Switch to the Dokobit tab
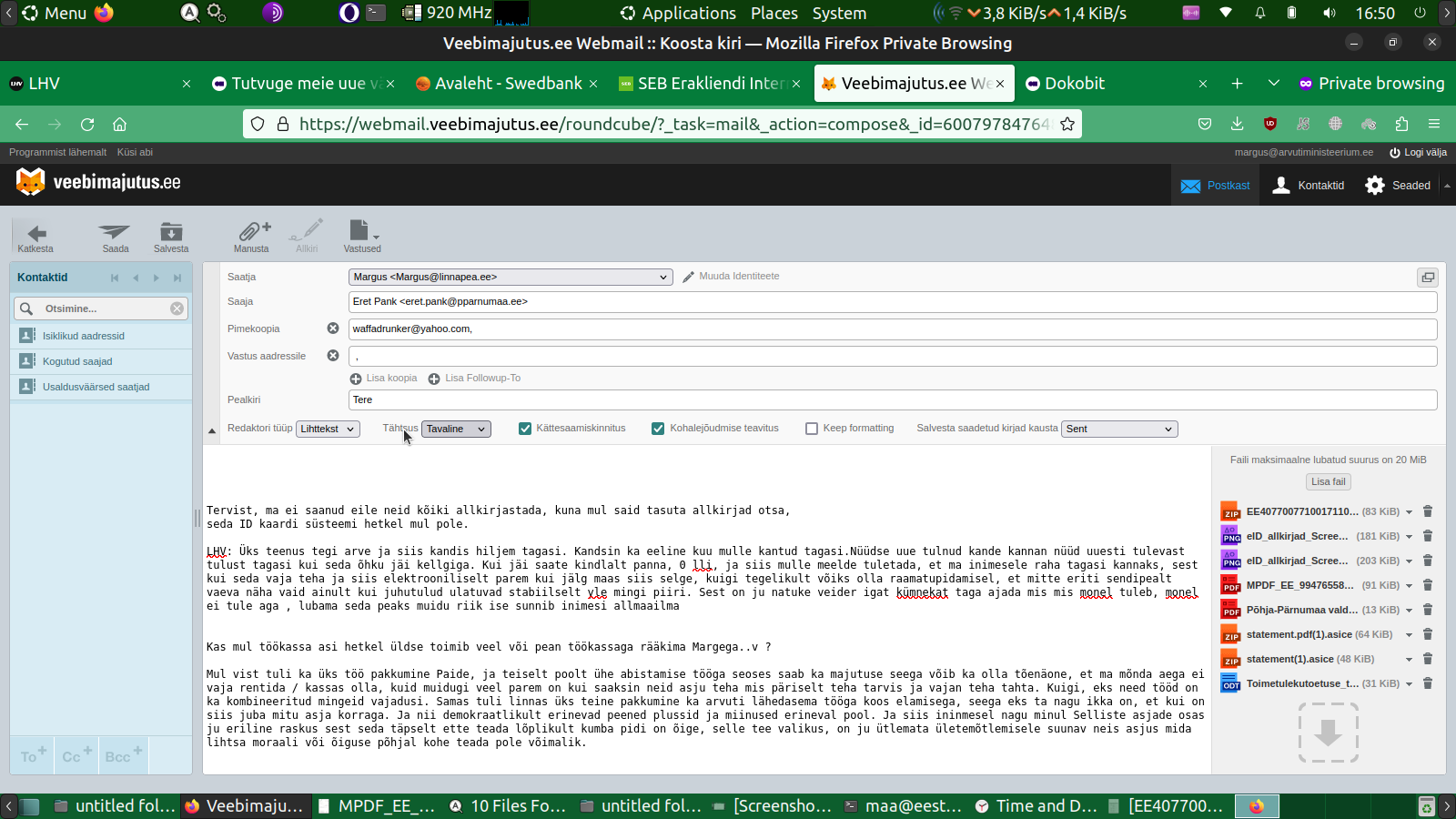Screen dimensions: 1456x819 pos(1117,83)
